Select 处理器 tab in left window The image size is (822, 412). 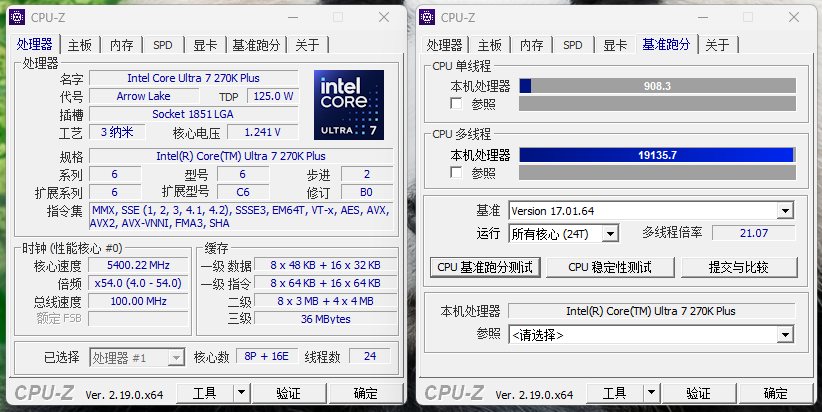pyautogui.click(x=35, y=44)
